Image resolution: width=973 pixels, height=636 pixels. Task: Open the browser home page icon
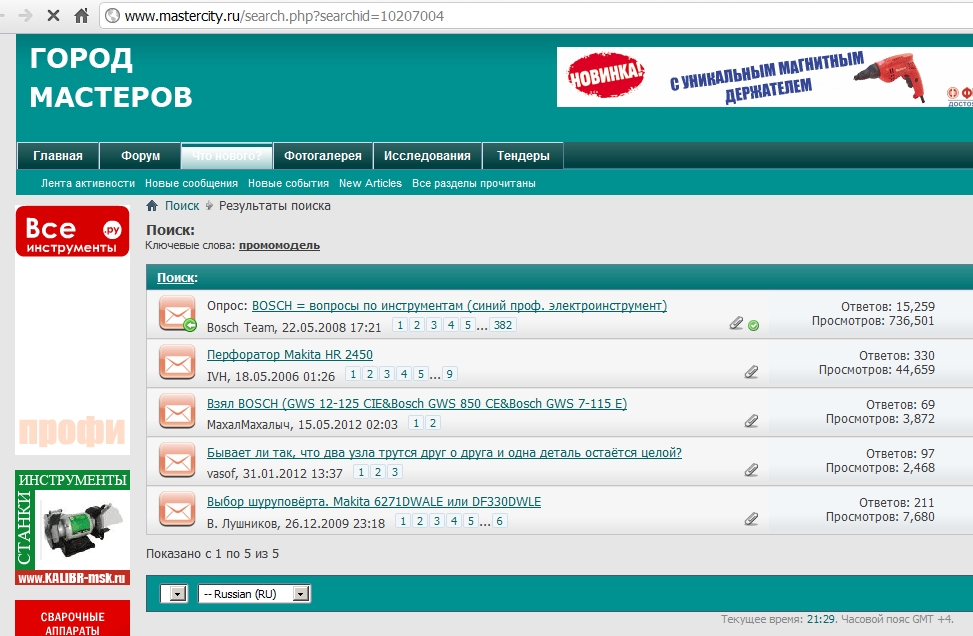(x=81, y=16)
